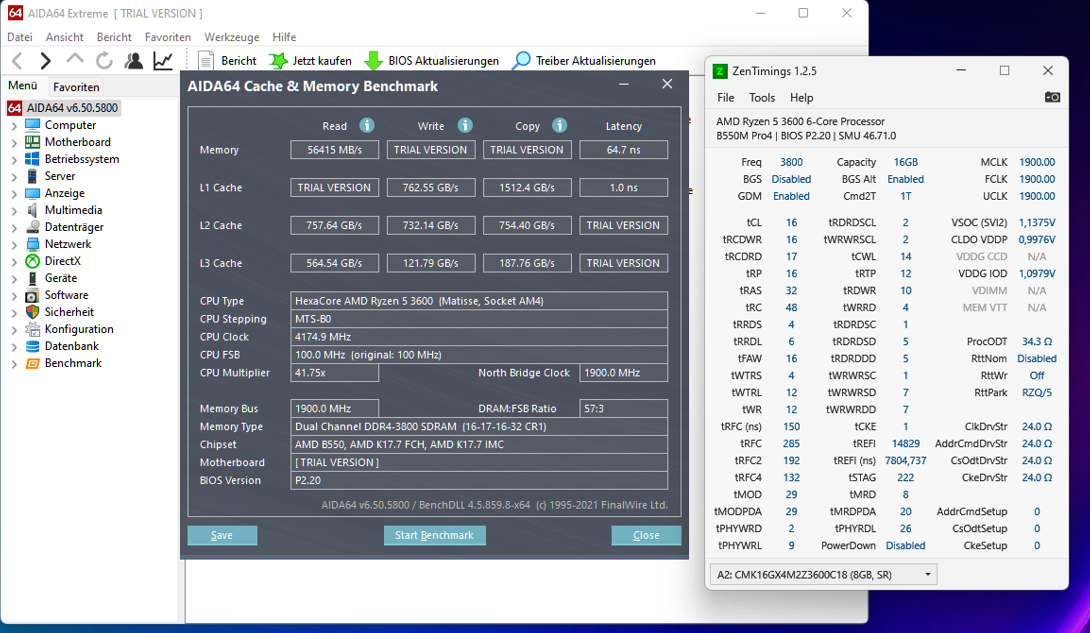The image size is (1090, 633).
Task: Click the Jetzt kaufen toolbar label
Action: [x=322, y=61]
